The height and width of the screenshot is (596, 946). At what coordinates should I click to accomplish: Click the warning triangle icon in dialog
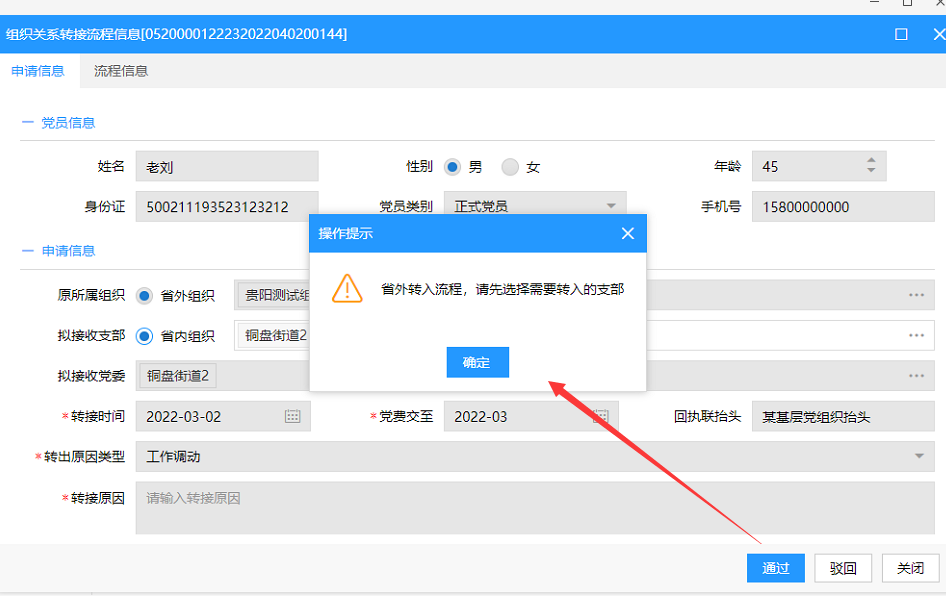347,288
